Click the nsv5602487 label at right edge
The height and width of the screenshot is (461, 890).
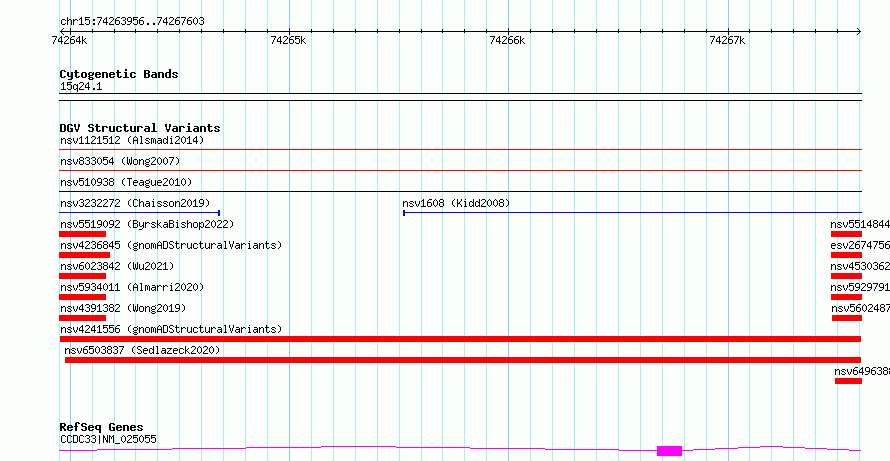click(860, 308)
